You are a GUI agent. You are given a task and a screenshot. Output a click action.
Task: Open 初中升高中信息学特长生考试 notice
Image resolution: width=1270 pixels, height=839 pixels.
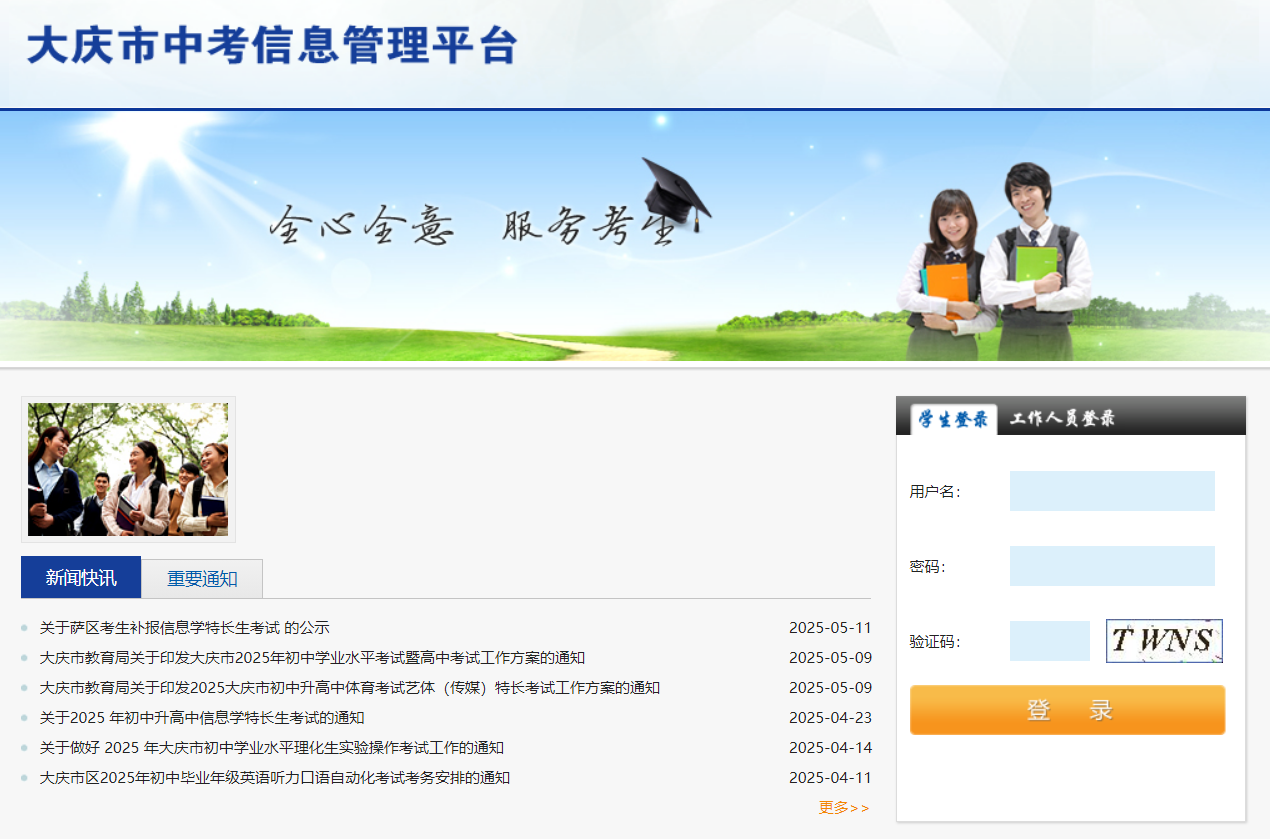pos(201,718)
